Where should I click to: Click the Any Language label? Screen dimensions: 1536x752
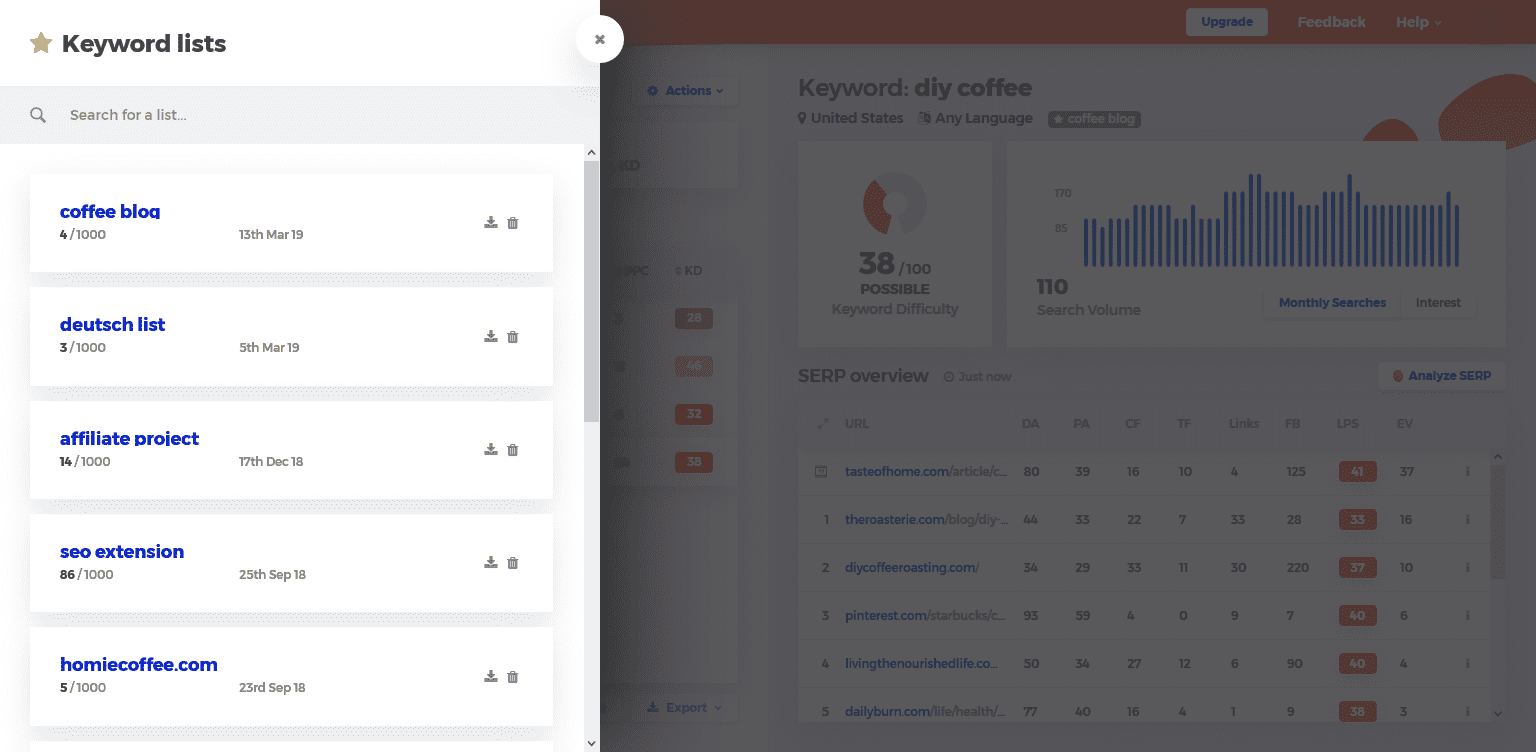[x=975, y=118]
